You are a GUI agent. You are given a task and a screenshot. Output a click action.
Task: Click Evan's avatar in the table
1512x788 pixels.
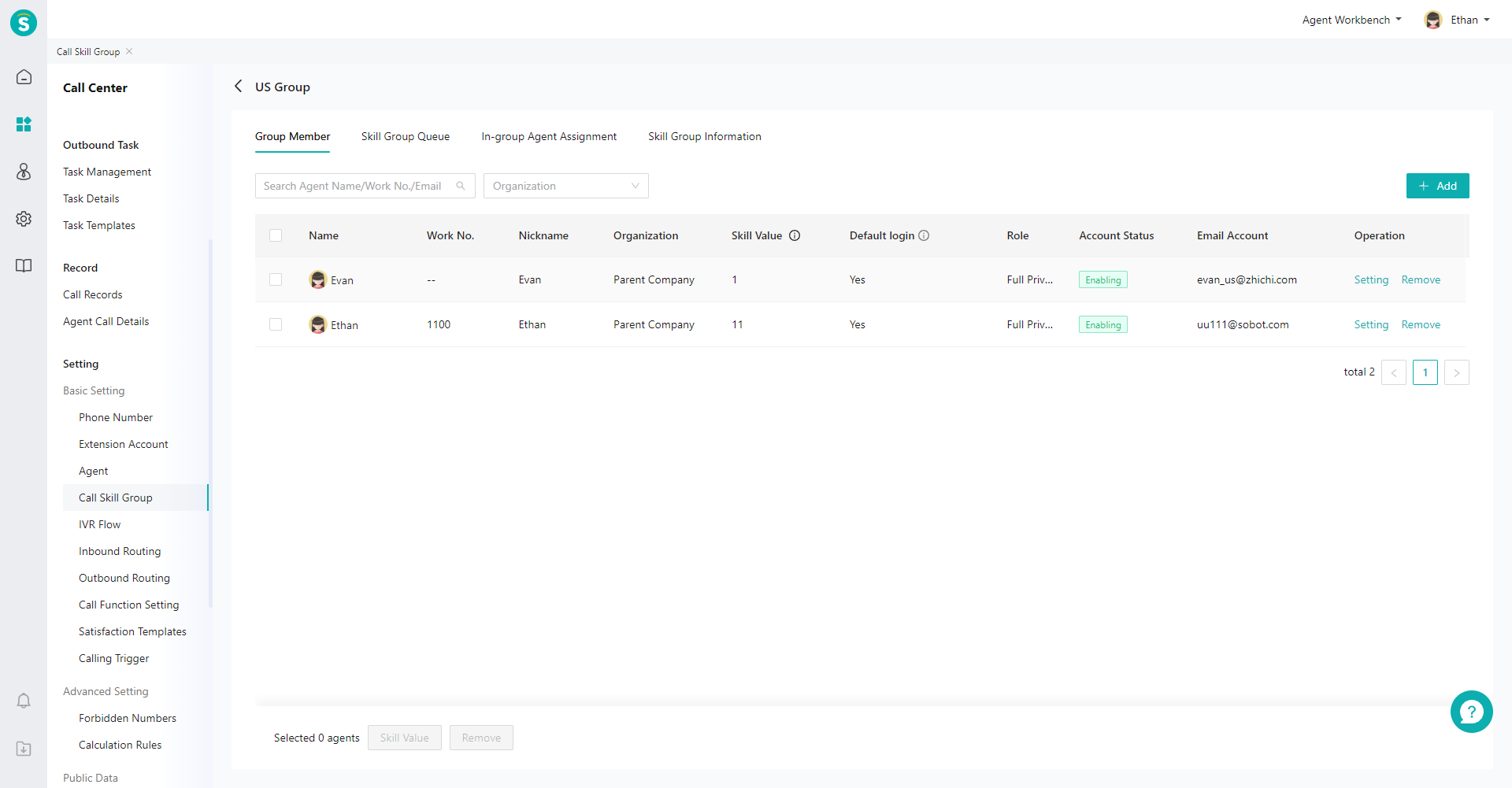pos(318,279)
